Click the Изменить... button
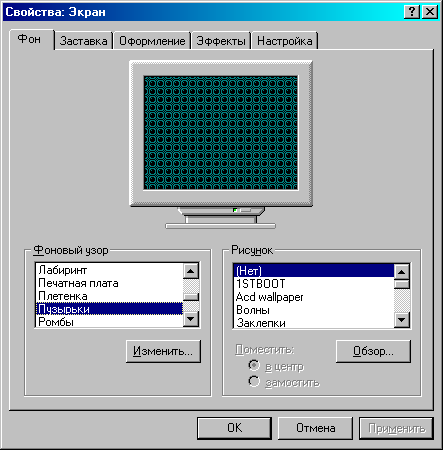This screenshot has height=450, width=443. click(163, 351)
